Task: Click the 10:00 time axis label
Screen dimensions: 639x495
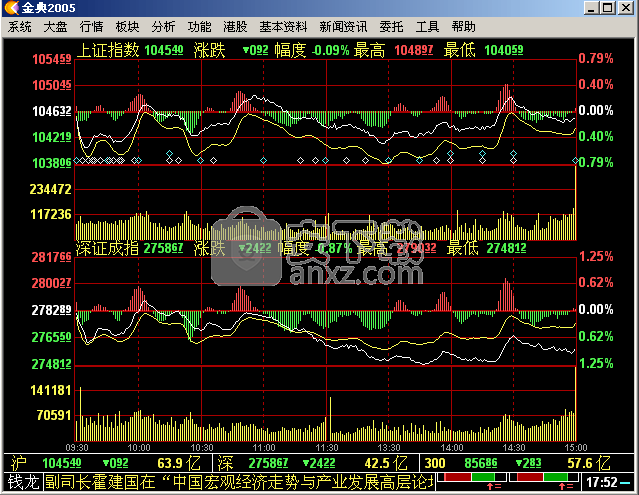Action: click(139, 448)
